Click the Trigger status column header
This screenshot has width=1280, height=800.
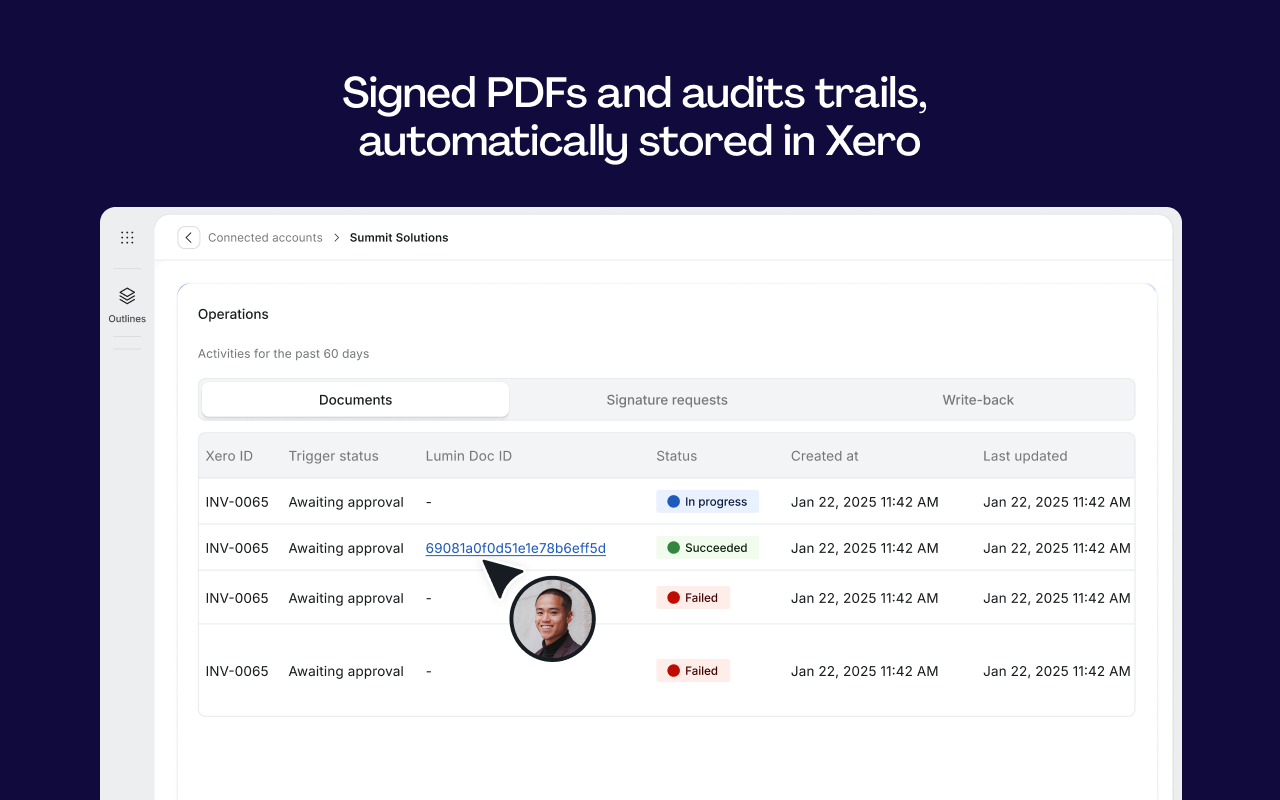334,456
